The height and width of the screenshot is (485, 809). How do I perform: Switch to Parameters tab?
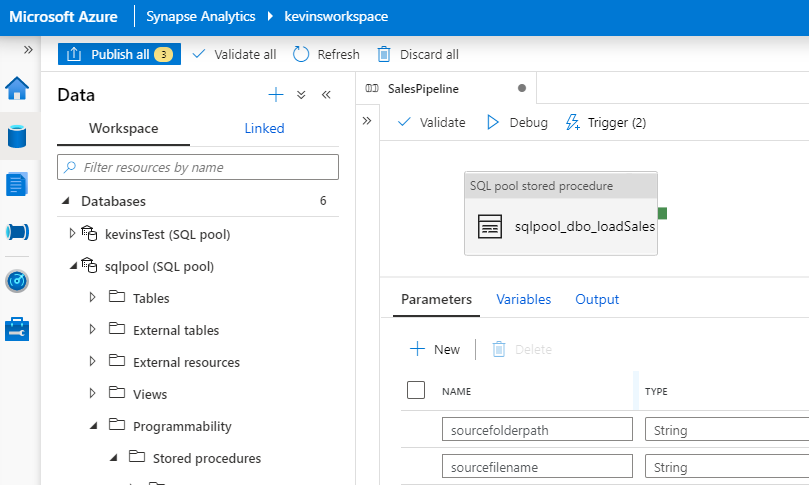(436, 299)
